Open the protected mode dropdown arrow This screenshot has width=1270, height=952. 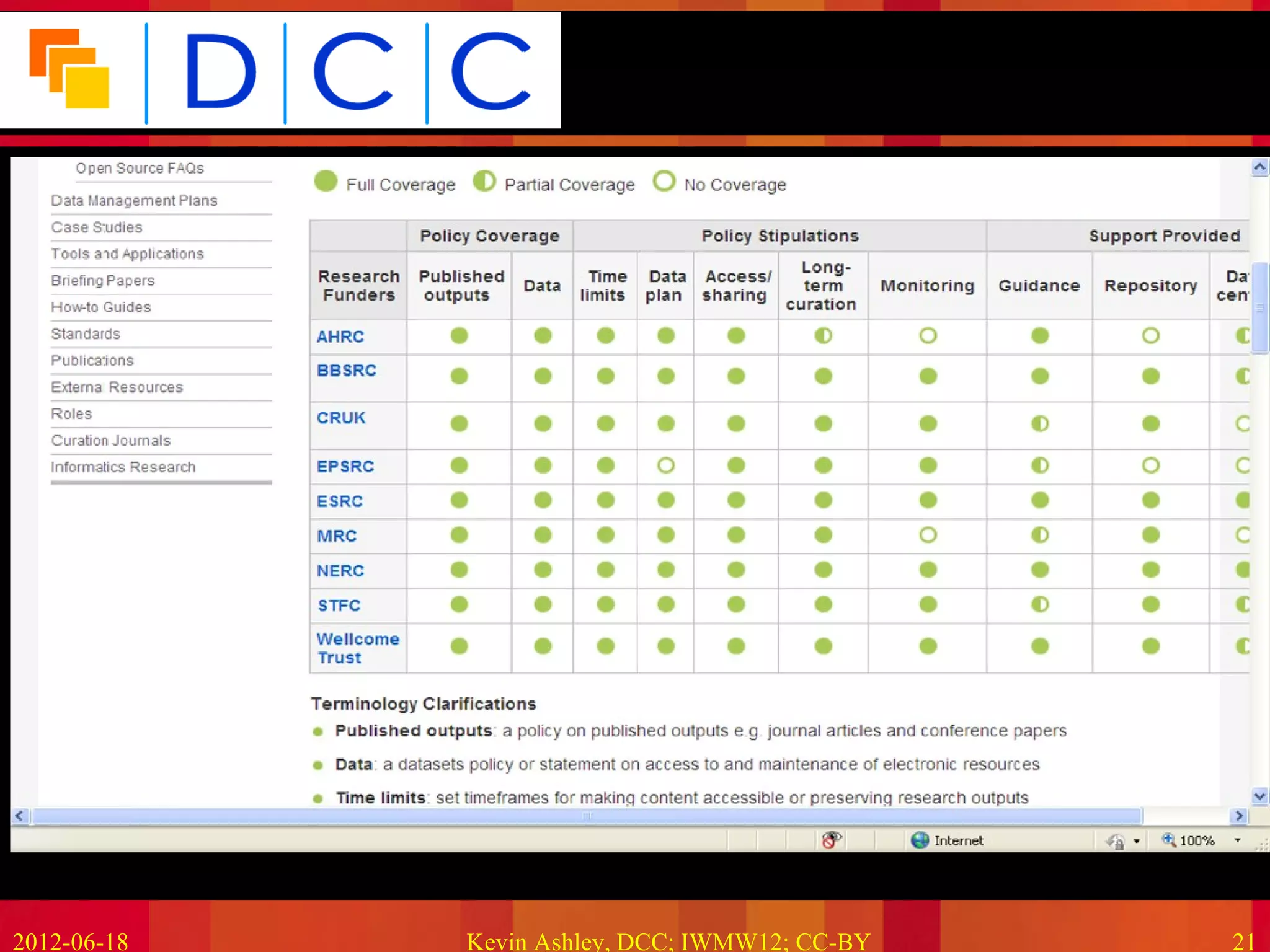tap(1136, 841)
